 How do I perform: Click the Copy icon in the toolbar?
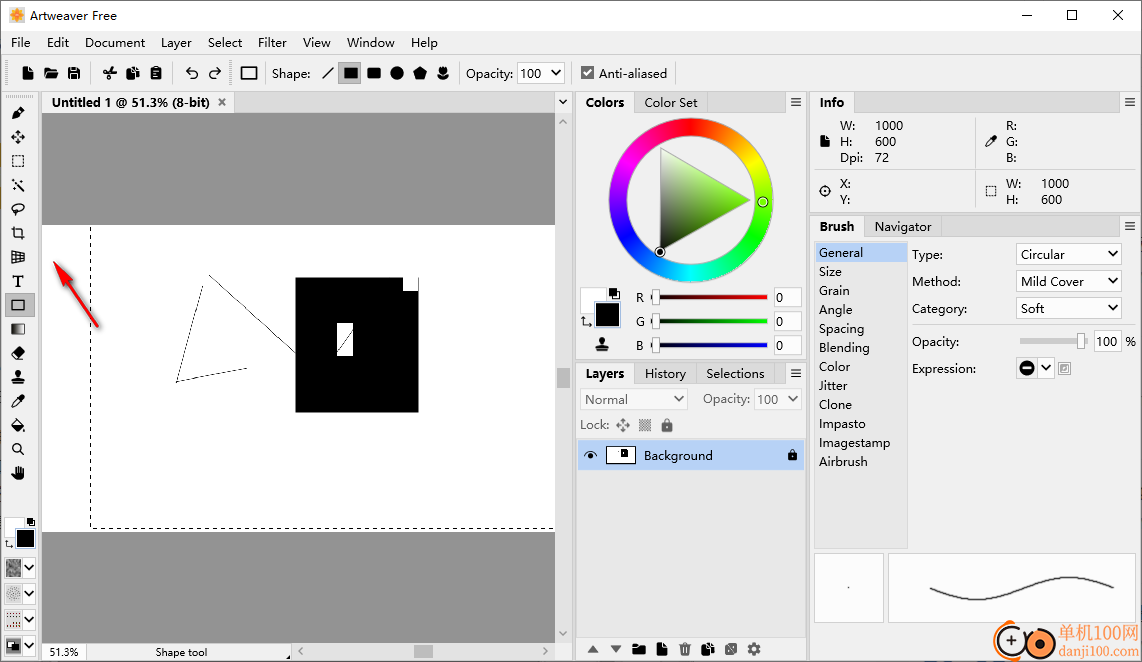tap(133, 73)
